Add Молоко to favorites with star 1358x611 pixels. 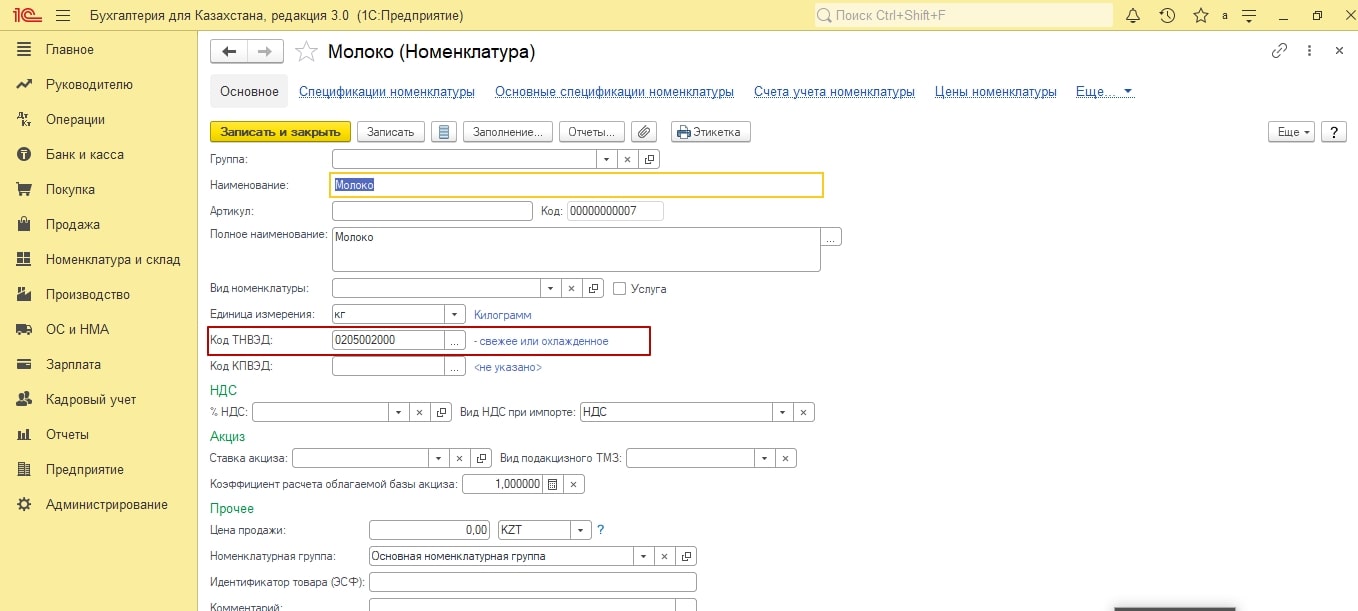[x=308, y=52]
